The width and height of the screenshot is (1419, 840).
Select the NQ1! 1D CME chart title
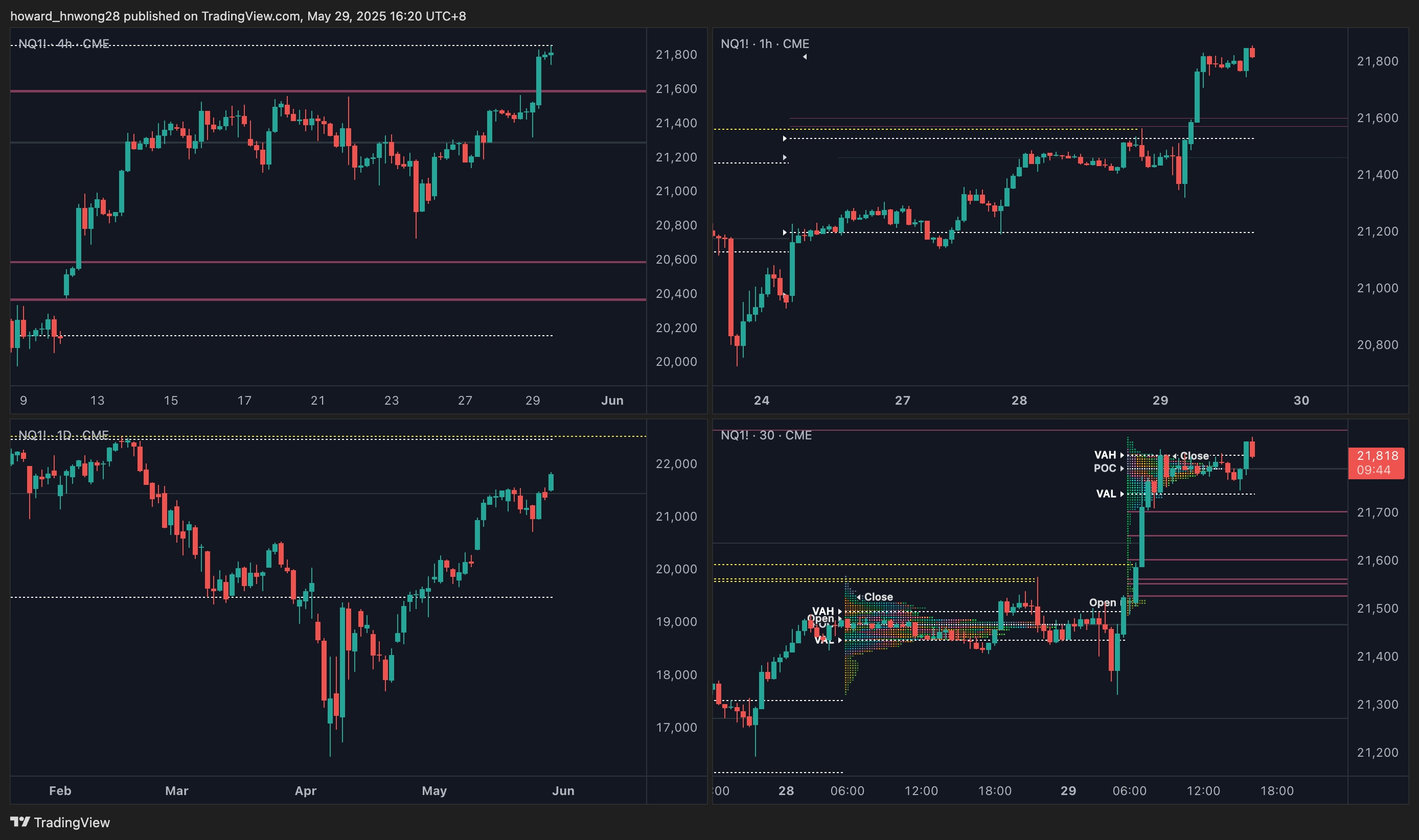63,435
